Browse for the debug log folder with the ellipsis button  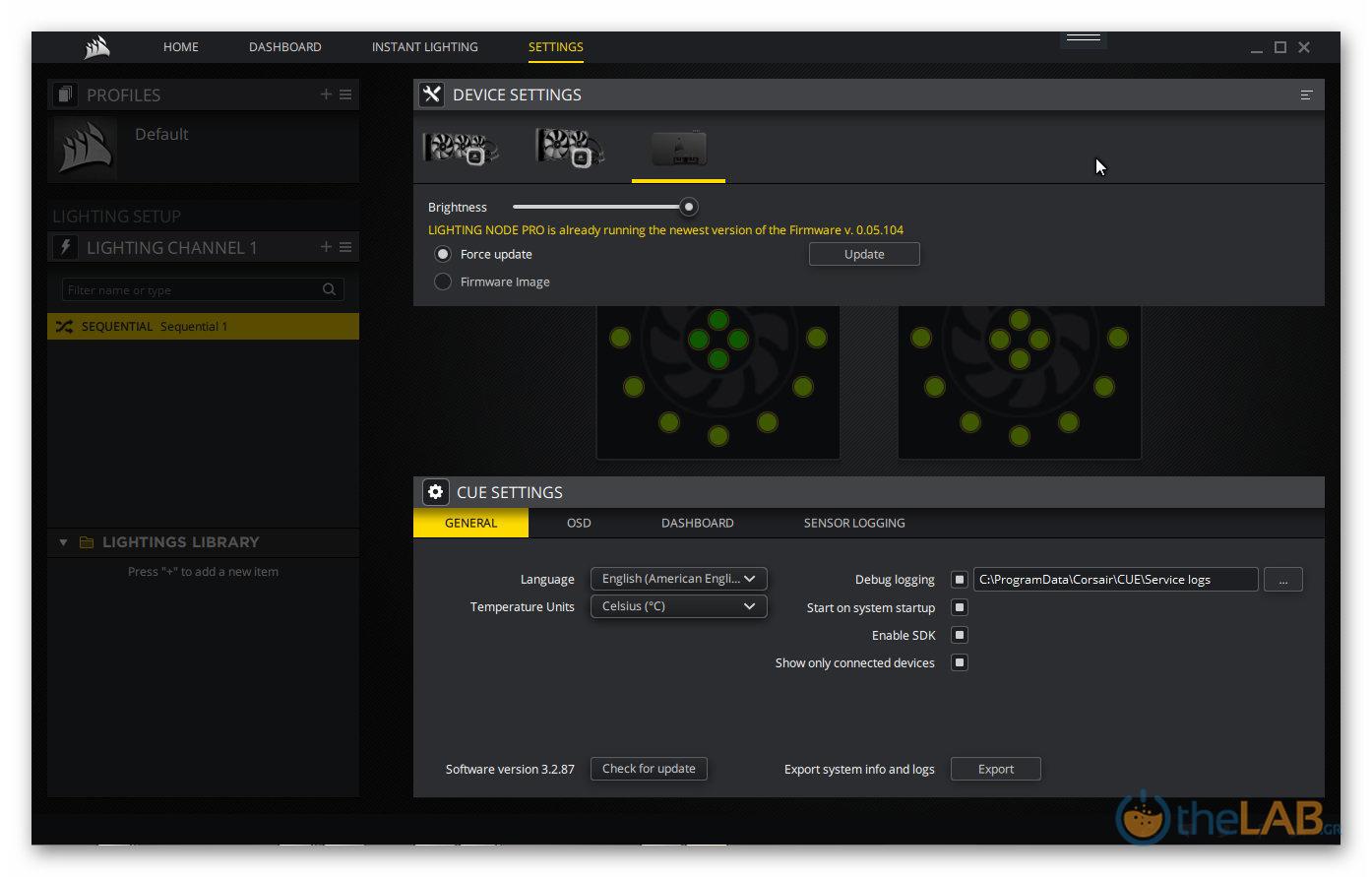pyautogui.click(x=1283, y=580)
